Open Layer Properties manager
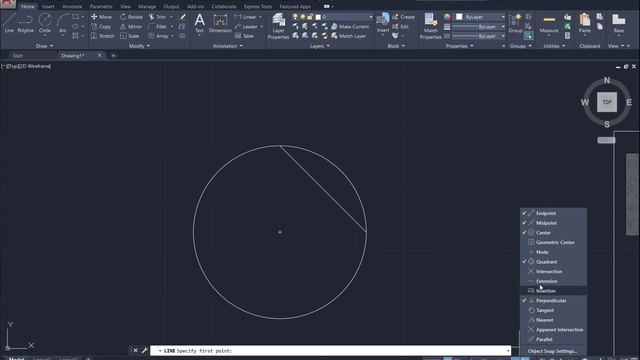 pyautogui.click(x=278, y=26)
